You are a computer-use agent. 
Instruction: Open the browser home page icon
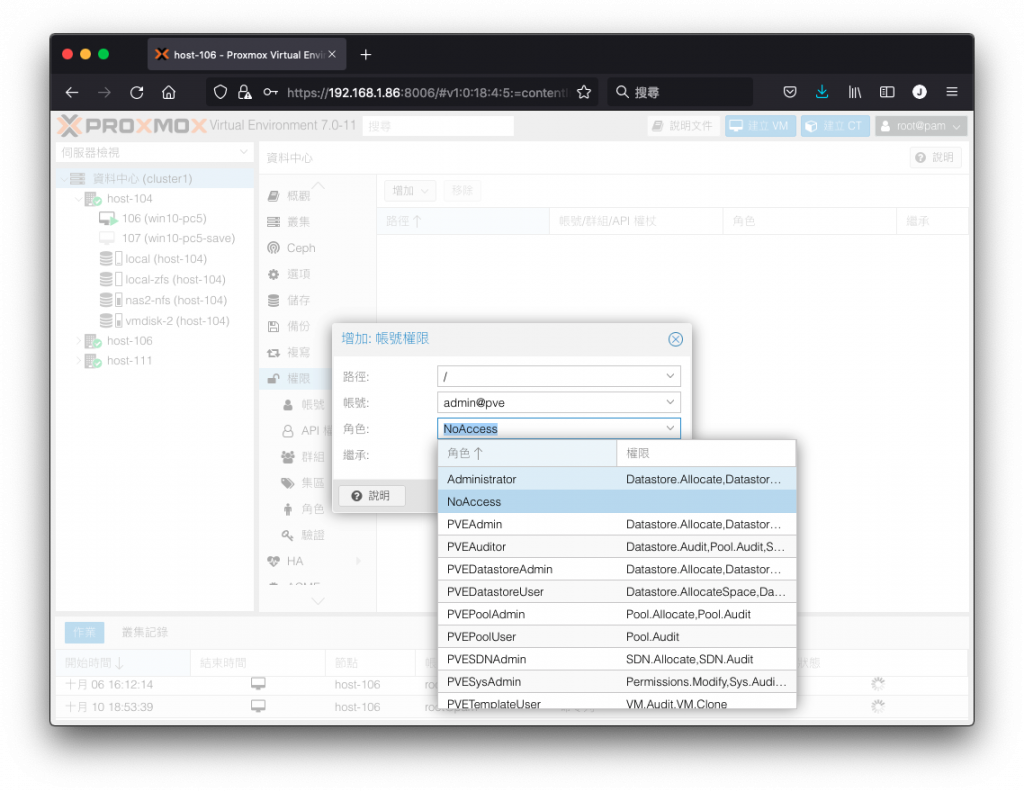click(x=168, y=92)
